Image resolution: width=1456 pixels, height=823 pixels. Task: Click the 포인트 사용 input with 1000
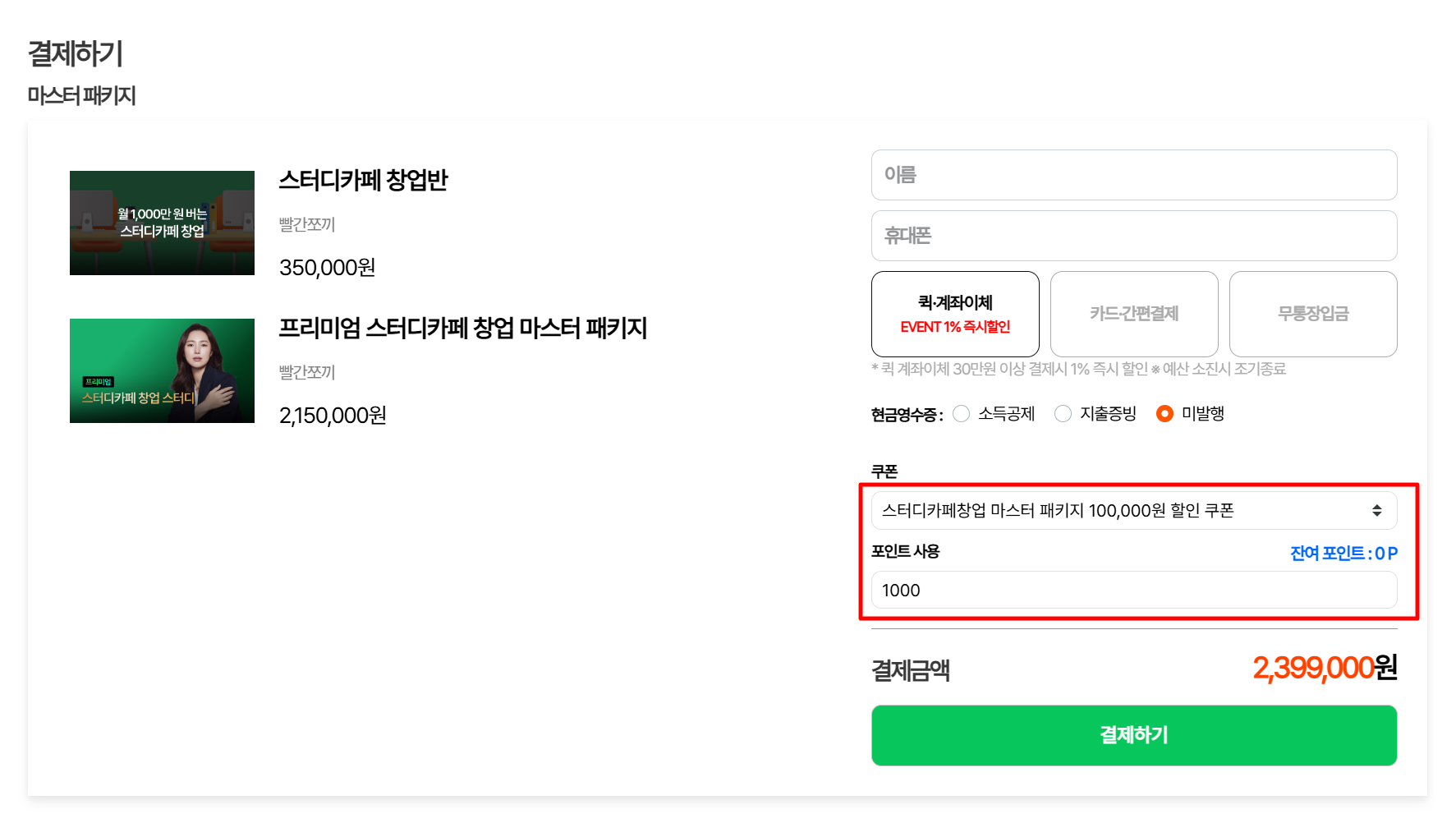coord(1134,590)
